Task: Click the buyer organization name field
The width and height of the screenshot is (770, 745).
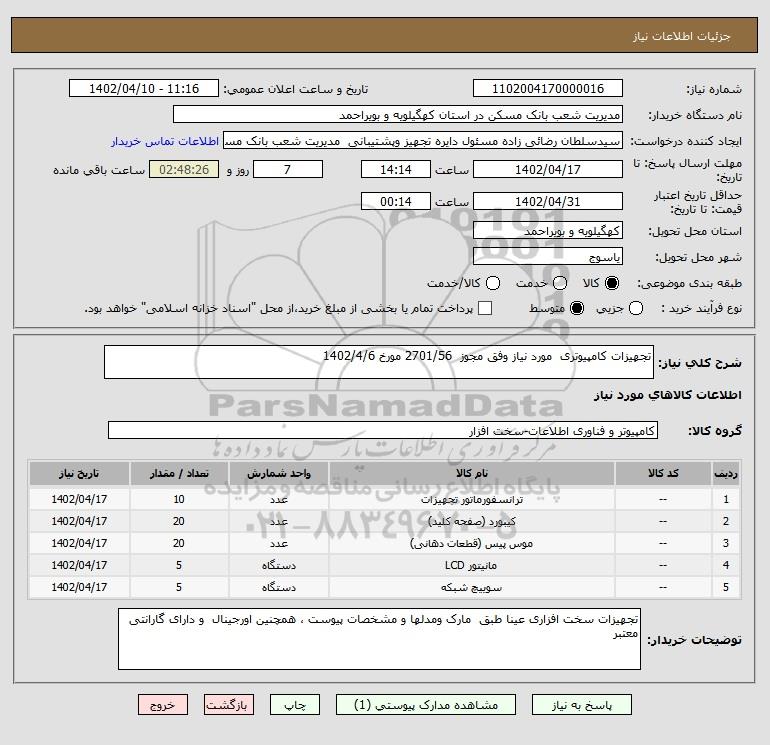Action: [x=398, y=114]
